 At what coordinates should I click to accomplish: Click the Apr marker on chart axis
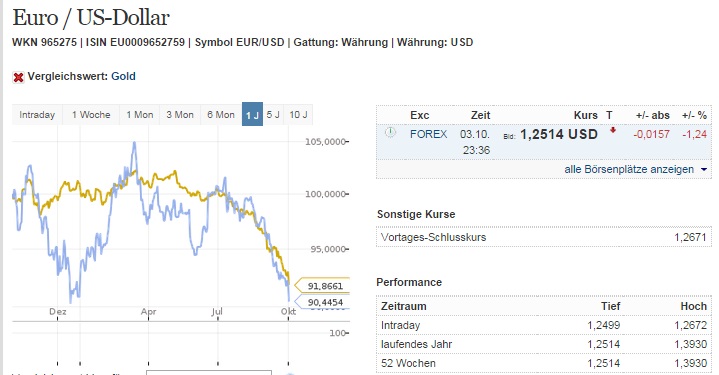point(149,312)
